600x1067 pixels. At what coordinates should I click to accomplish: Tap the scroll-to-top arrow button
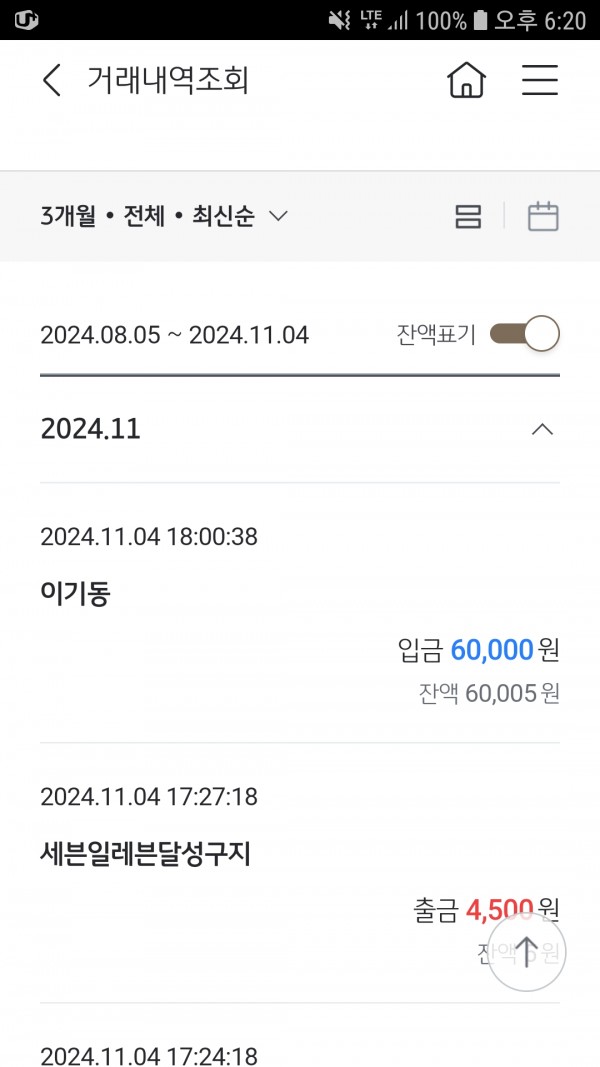pyautogui.click(x=527, y=951)
